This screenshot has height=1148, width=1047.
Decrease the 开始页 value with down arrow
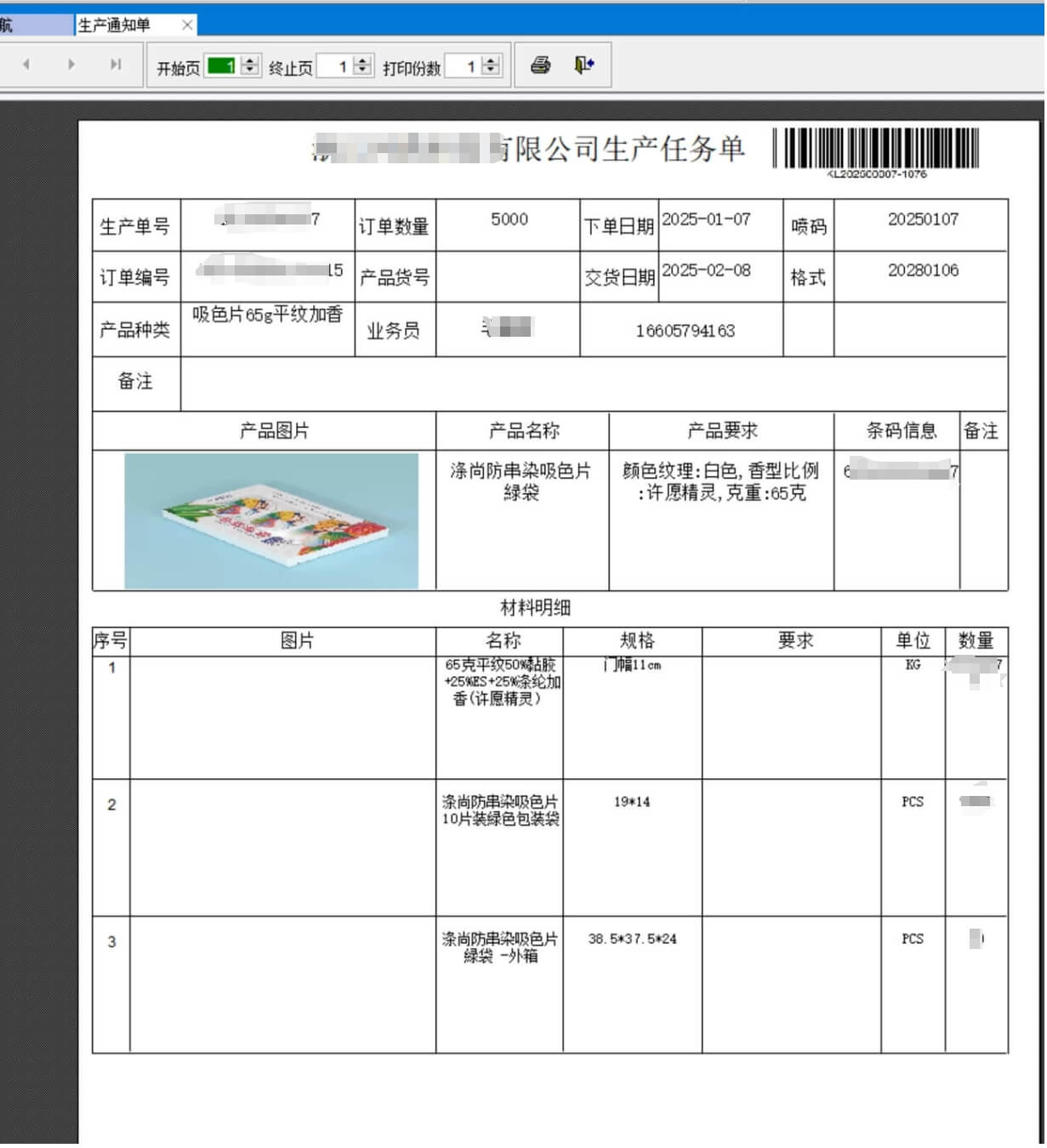[x=250, y=71]
